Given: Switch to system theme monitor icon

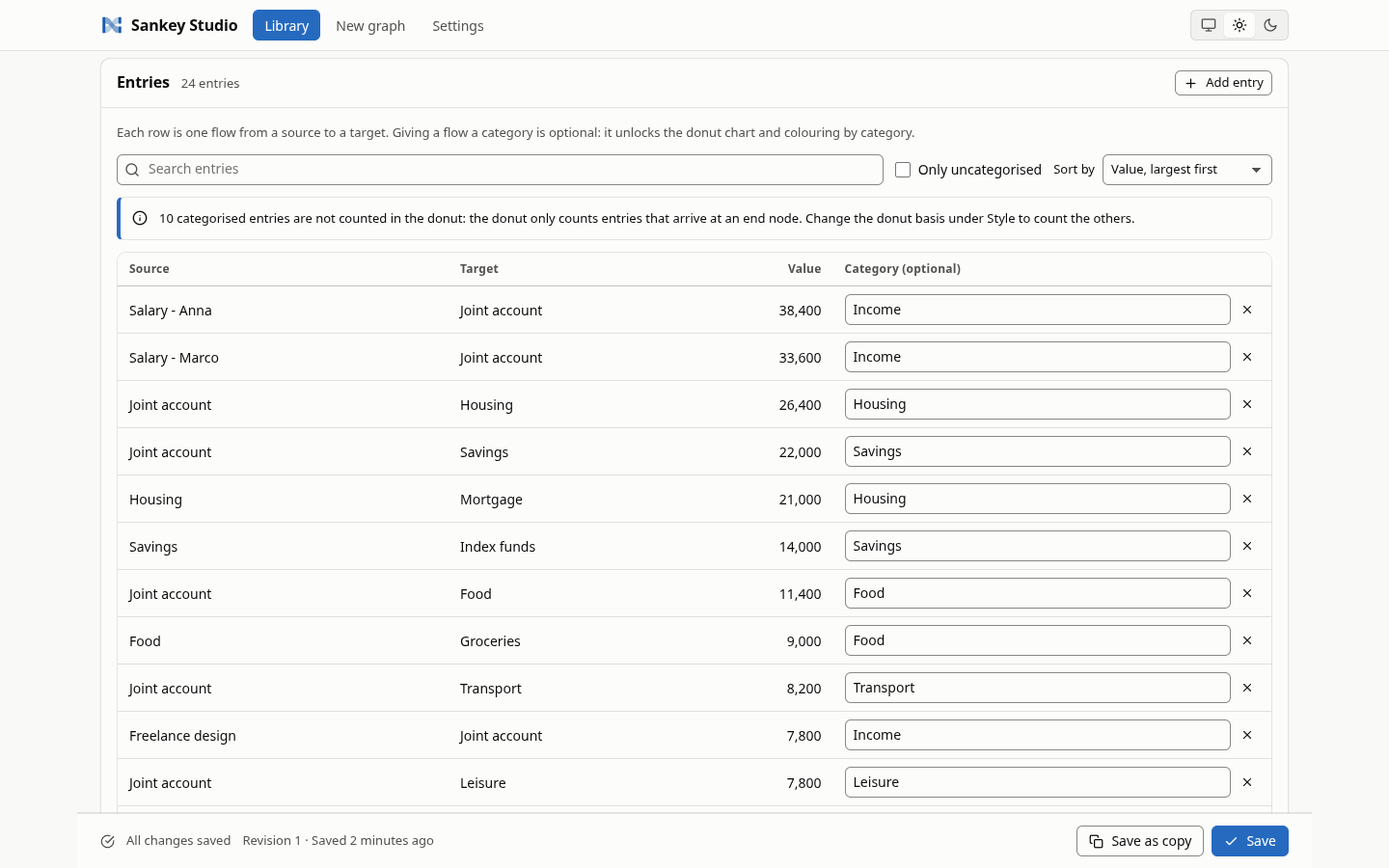Looking at the screenshot, I should pyautogui.click(x=1209, y=25).
